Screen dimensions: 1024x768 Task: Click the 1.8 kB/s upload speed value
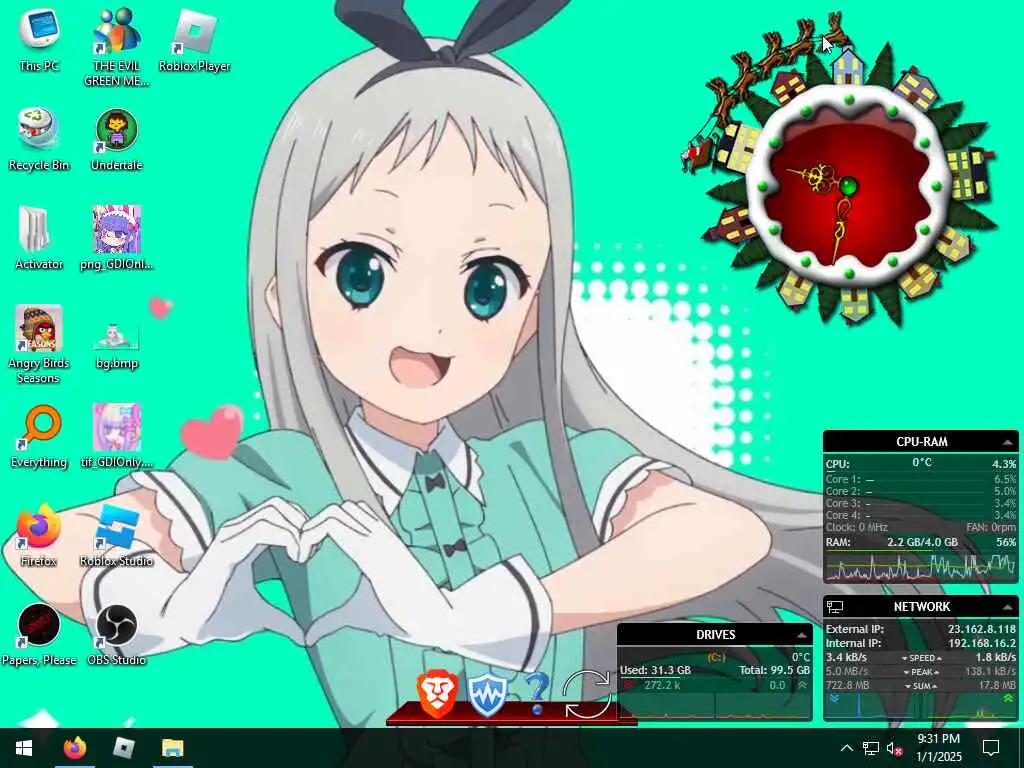[995, 658]
